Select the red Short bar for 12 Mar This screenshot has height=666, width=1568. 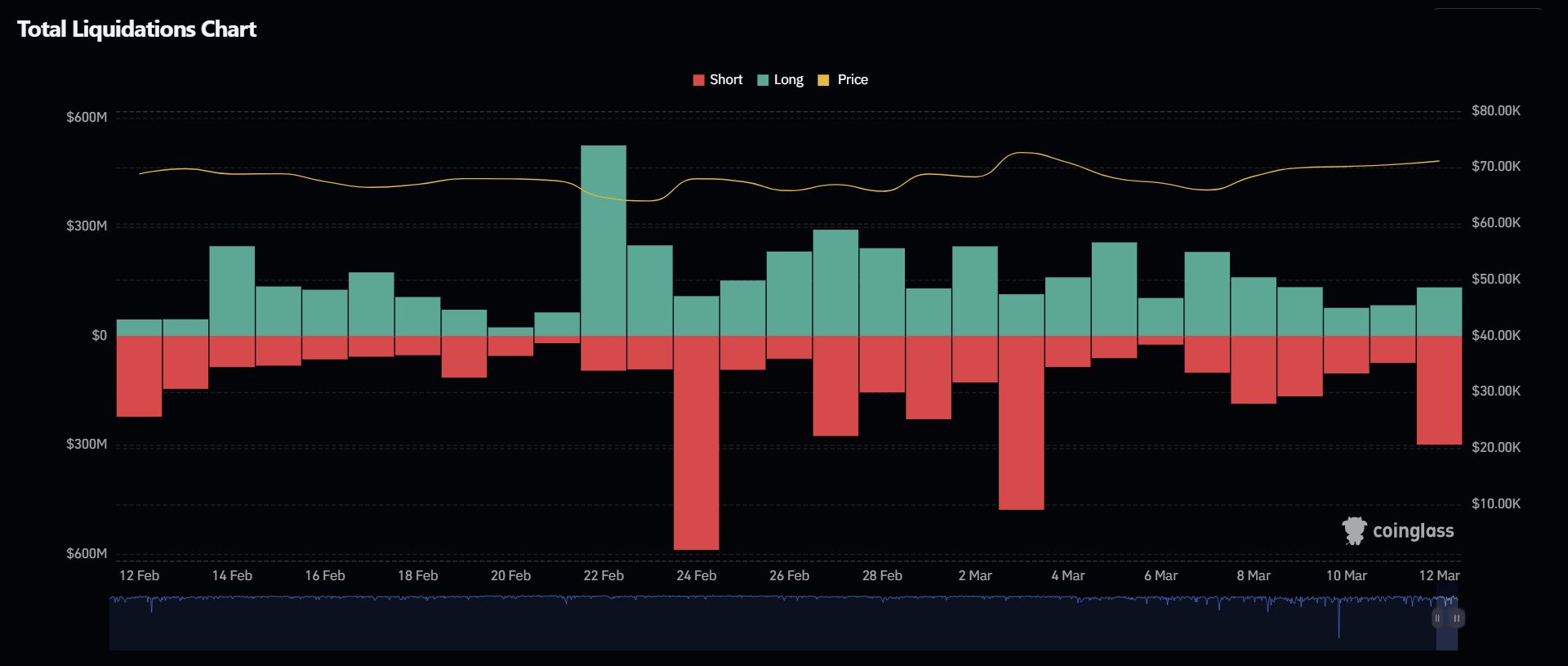coord(1439,390)
